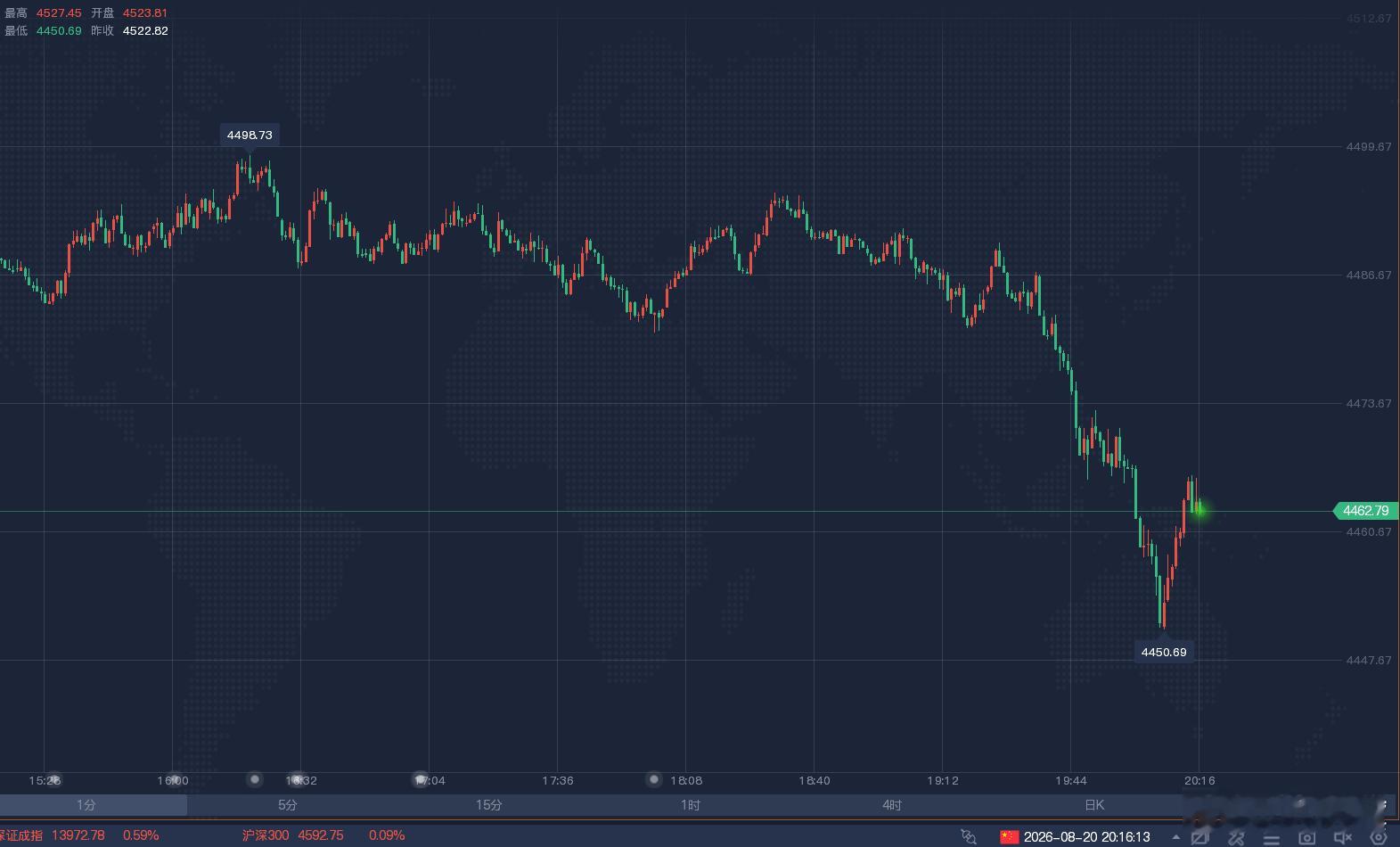Open the drawing tools icon
1400x847 pixels.
click(1236, 837)
